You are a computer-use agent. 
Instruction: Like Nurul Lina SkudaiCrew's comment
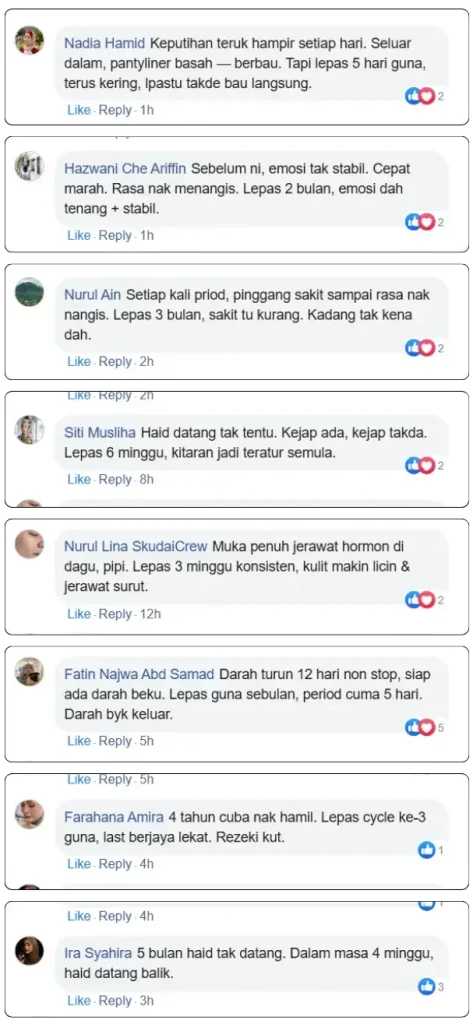[x=79, y=614]
